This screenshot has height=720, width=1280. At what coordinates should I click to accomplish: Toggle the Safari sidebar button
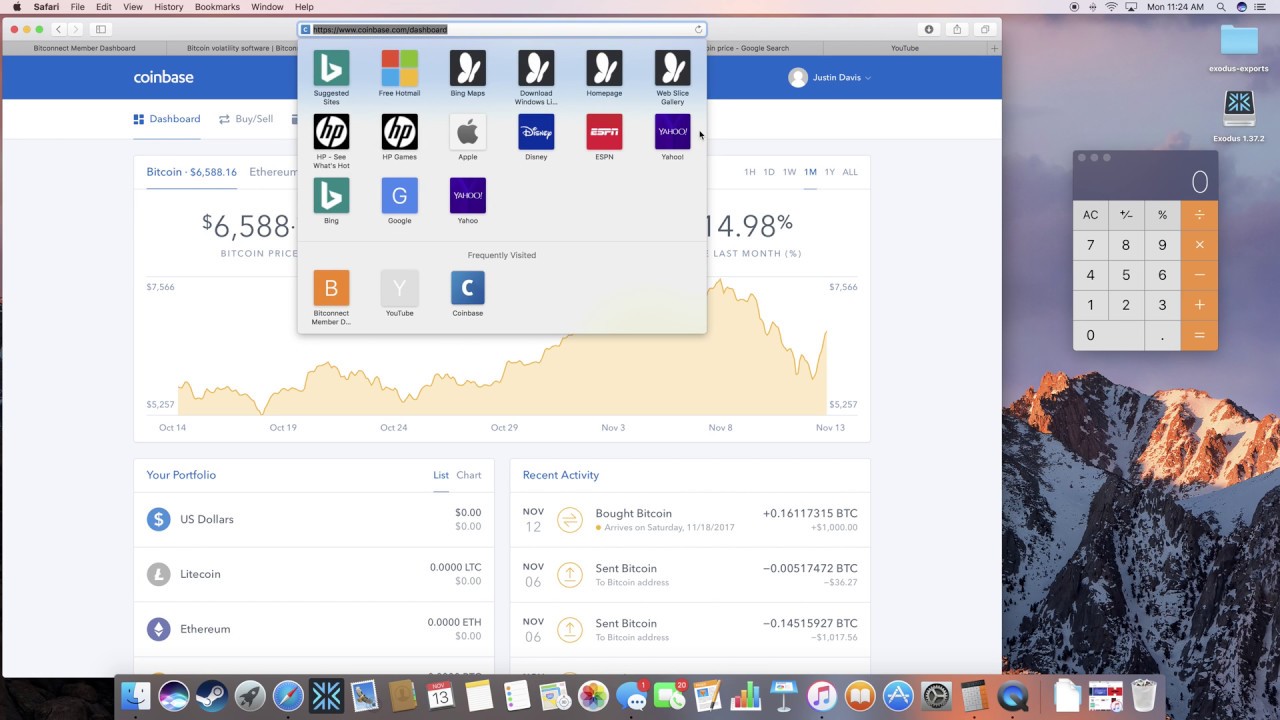coord(101,29)
